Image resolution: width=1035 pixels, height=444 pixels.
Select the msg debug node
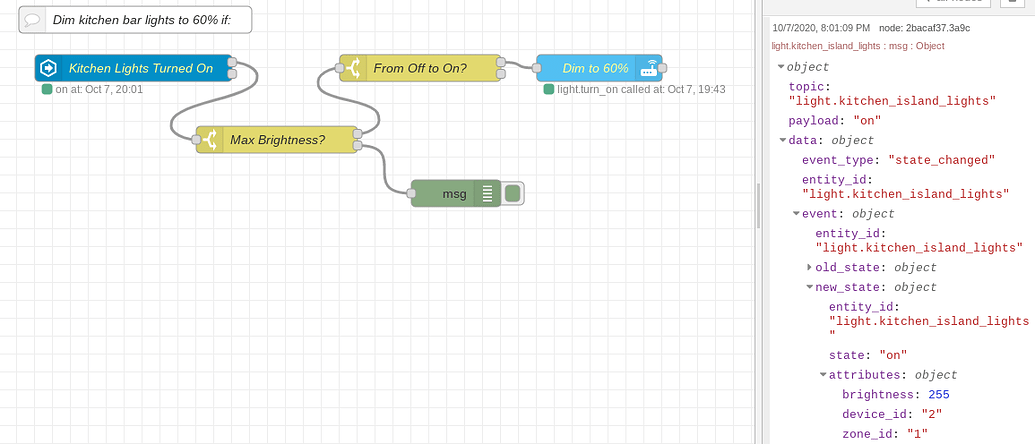tap(456, 194)
